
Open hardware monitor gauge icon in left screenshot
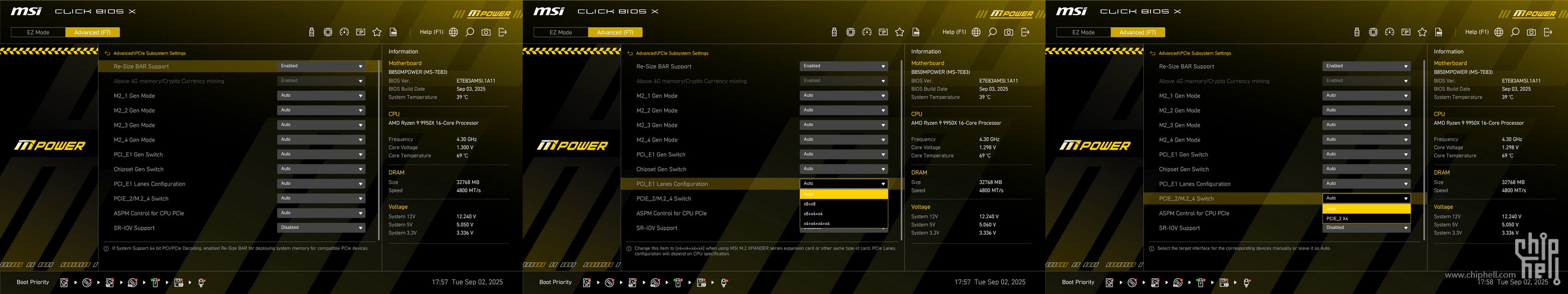(345, 32)
